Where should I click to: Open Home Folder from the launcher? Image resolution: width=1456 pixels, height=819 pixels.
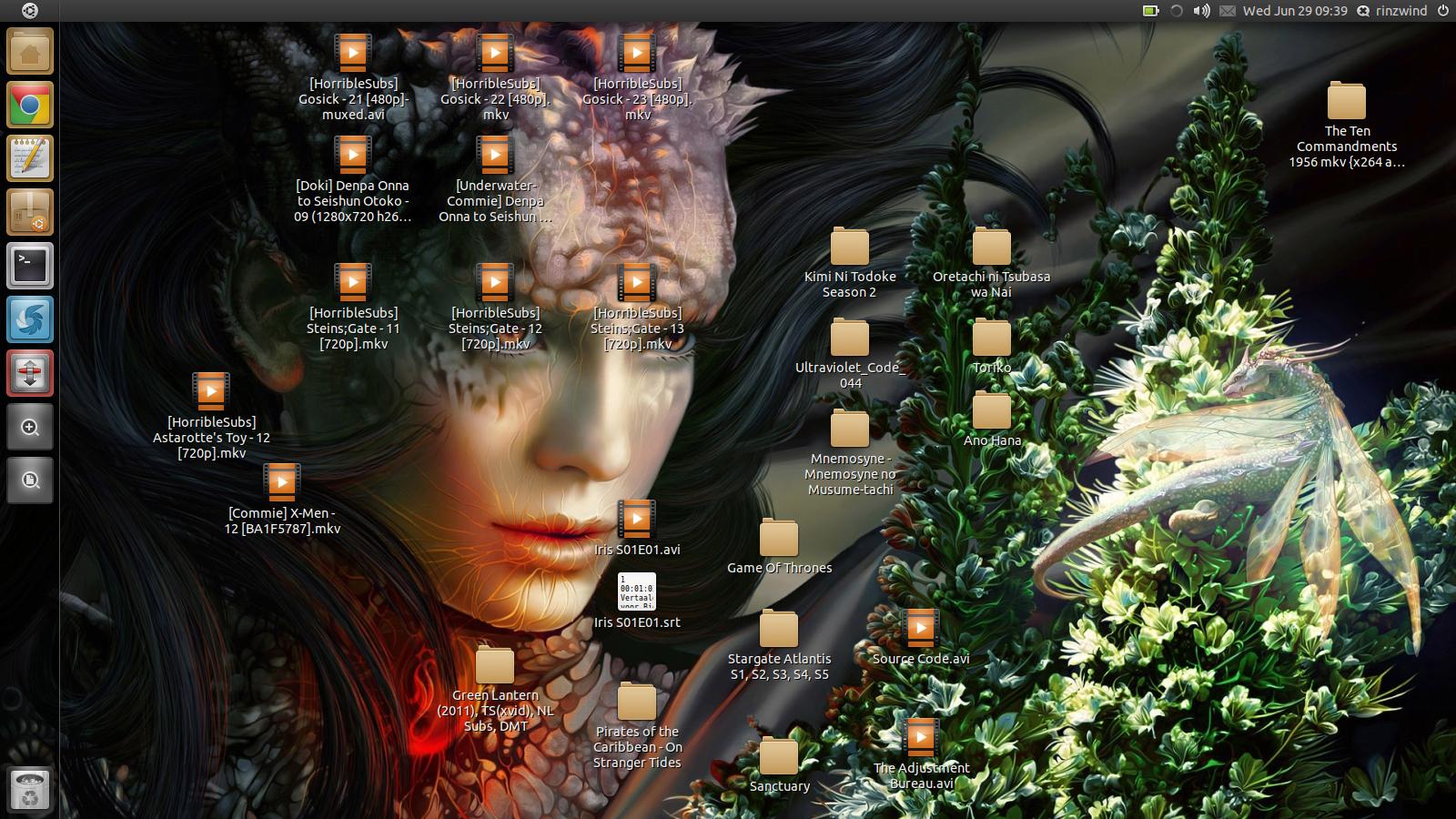point(30,51)
